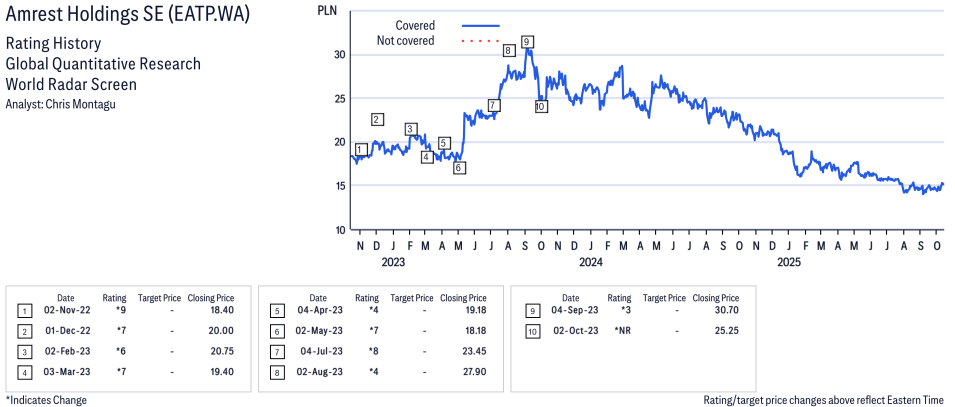Click the blue Covered legend line

tap(480, 25)
